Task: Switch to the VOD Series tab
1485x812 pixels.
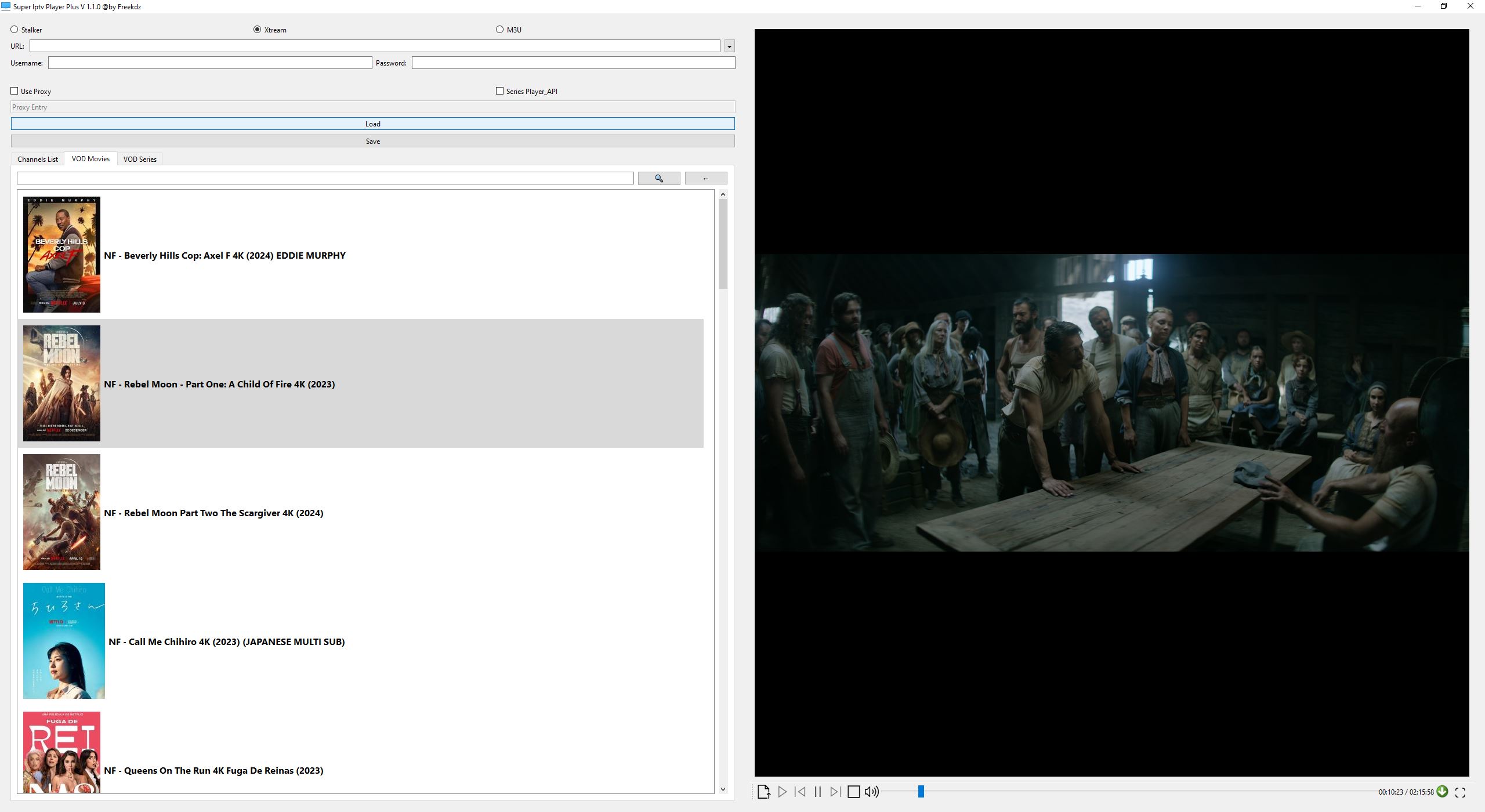Action: [x=140, y=159]
